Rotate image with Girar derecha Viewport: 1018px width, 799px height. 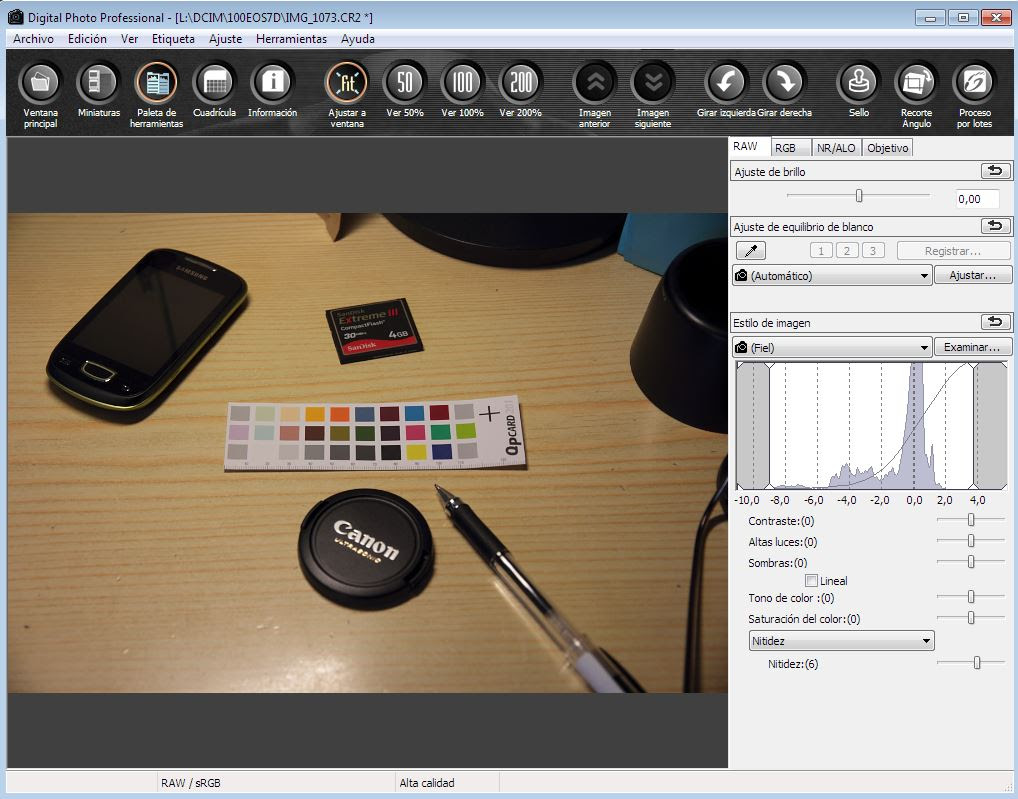click(784, 82)
